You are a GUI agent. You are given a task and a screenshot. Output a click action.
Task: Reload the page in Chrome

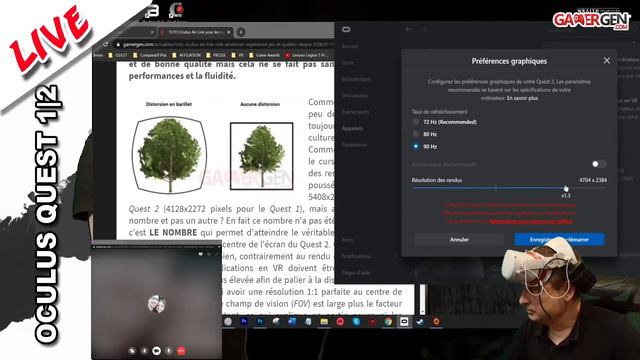105,44
